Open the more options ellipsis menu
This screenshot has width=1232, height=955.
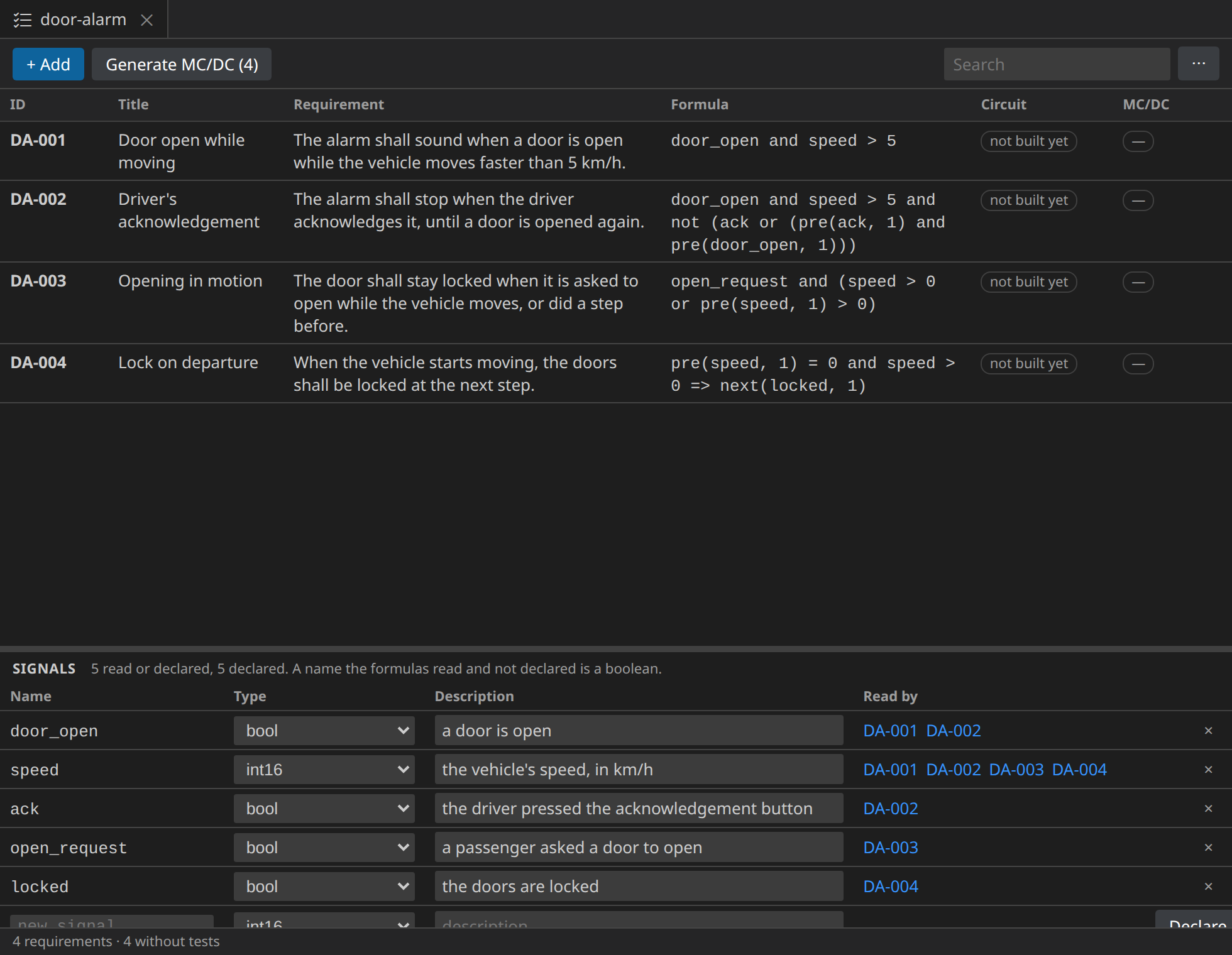point(1198,64)
